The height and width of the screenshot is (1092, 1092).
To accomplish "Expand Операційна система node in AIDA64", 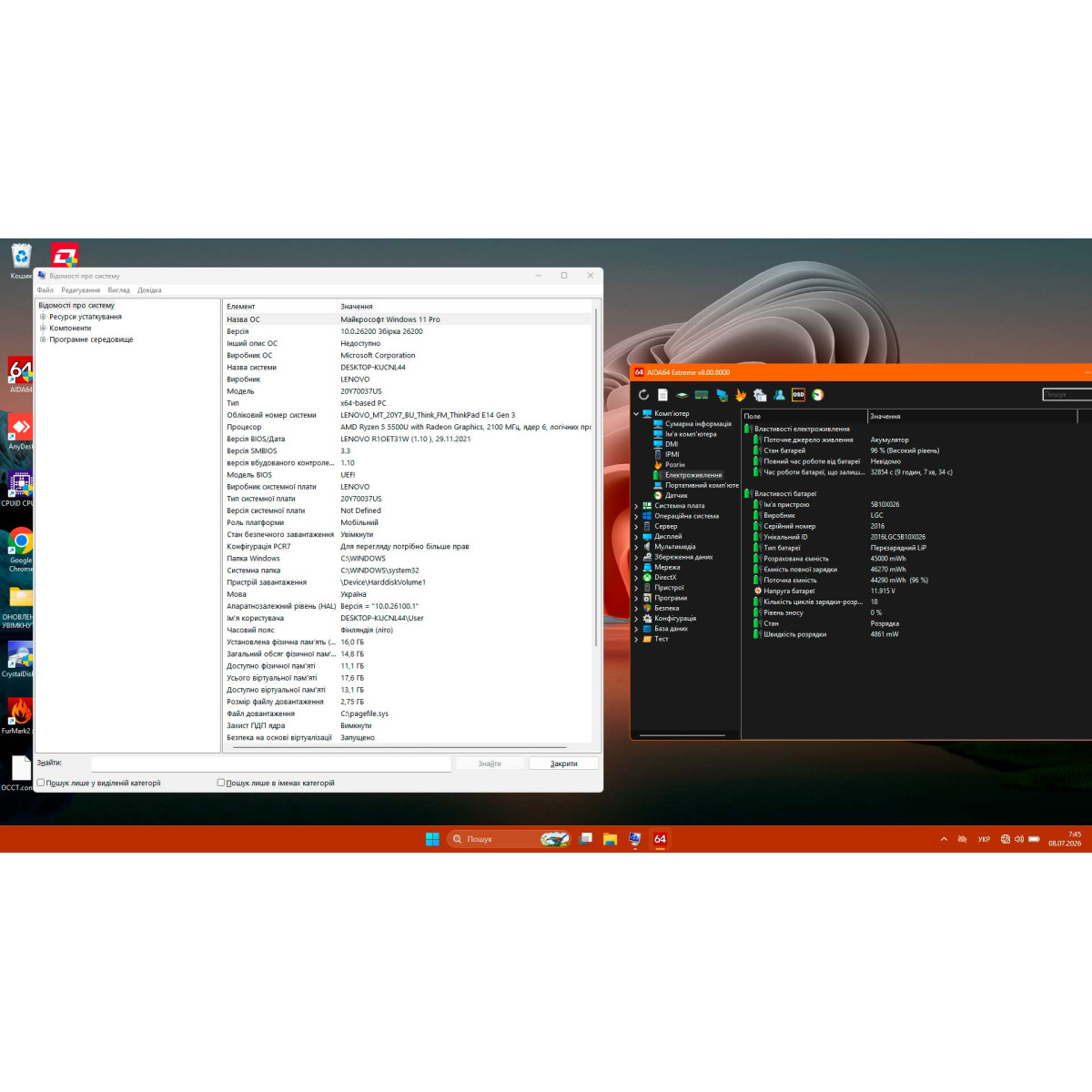I will tap(636, 516).
